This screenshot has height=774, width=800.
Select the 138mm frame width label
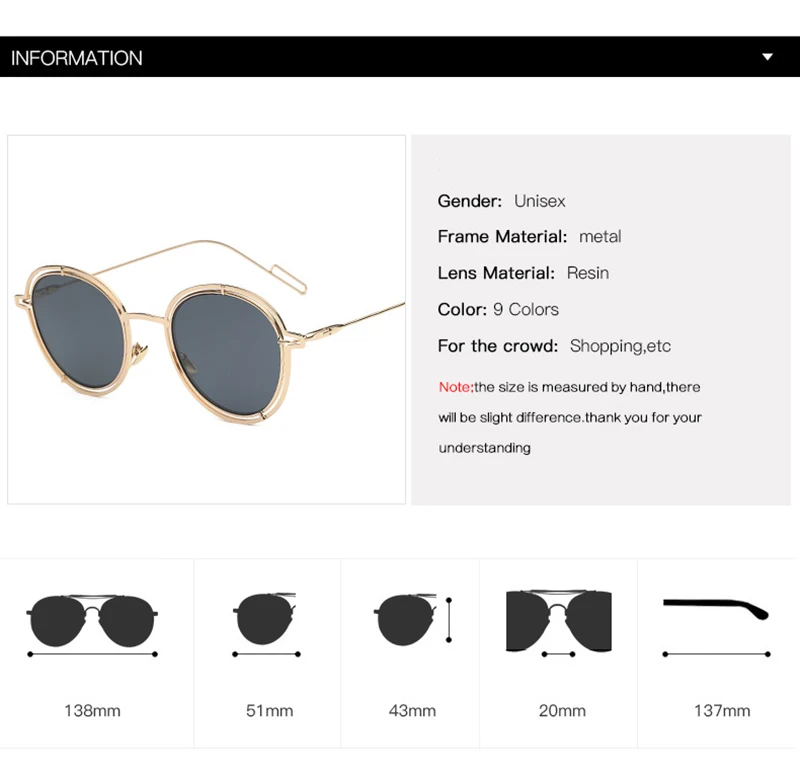92,710
